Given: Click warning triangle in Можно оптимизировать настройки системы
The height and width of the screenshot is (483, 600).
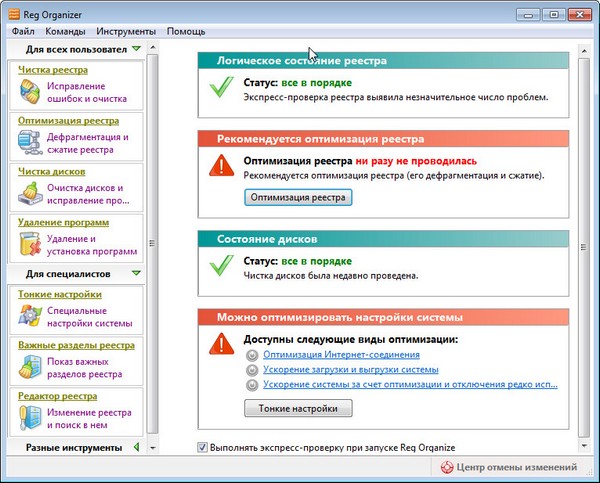Looking at the screenshot, I should coord(222,344).
